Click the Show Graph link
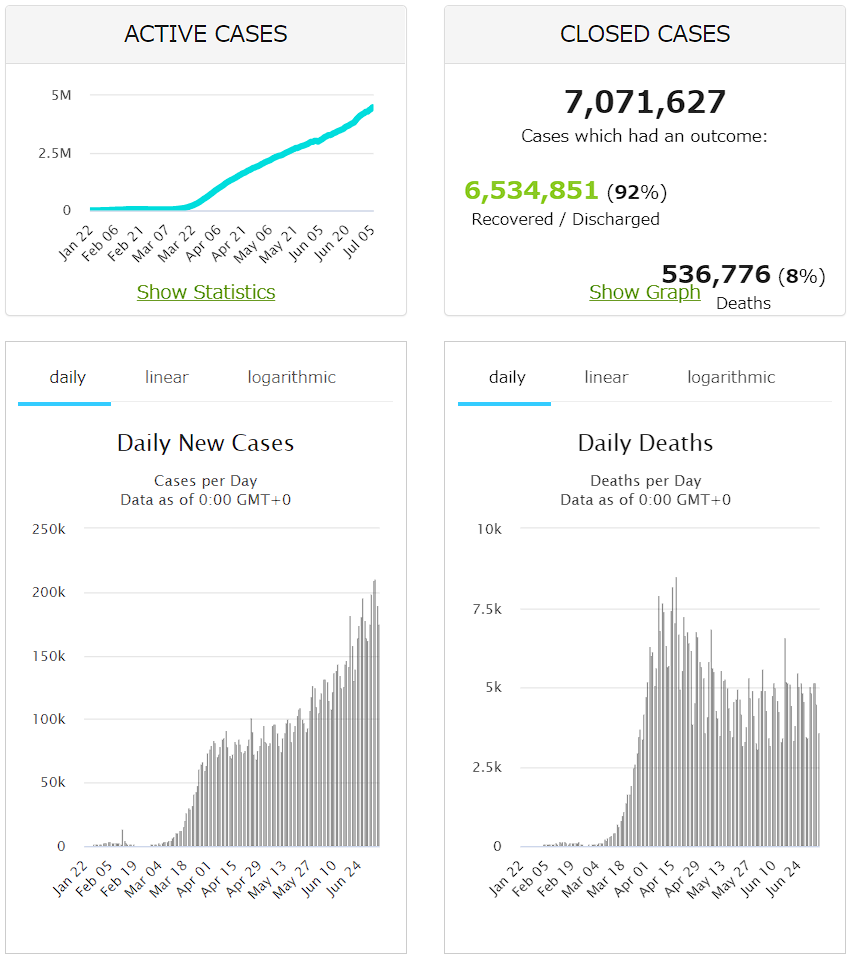The height and width of the screenshot is (959, 852). (x=645, y=292)
